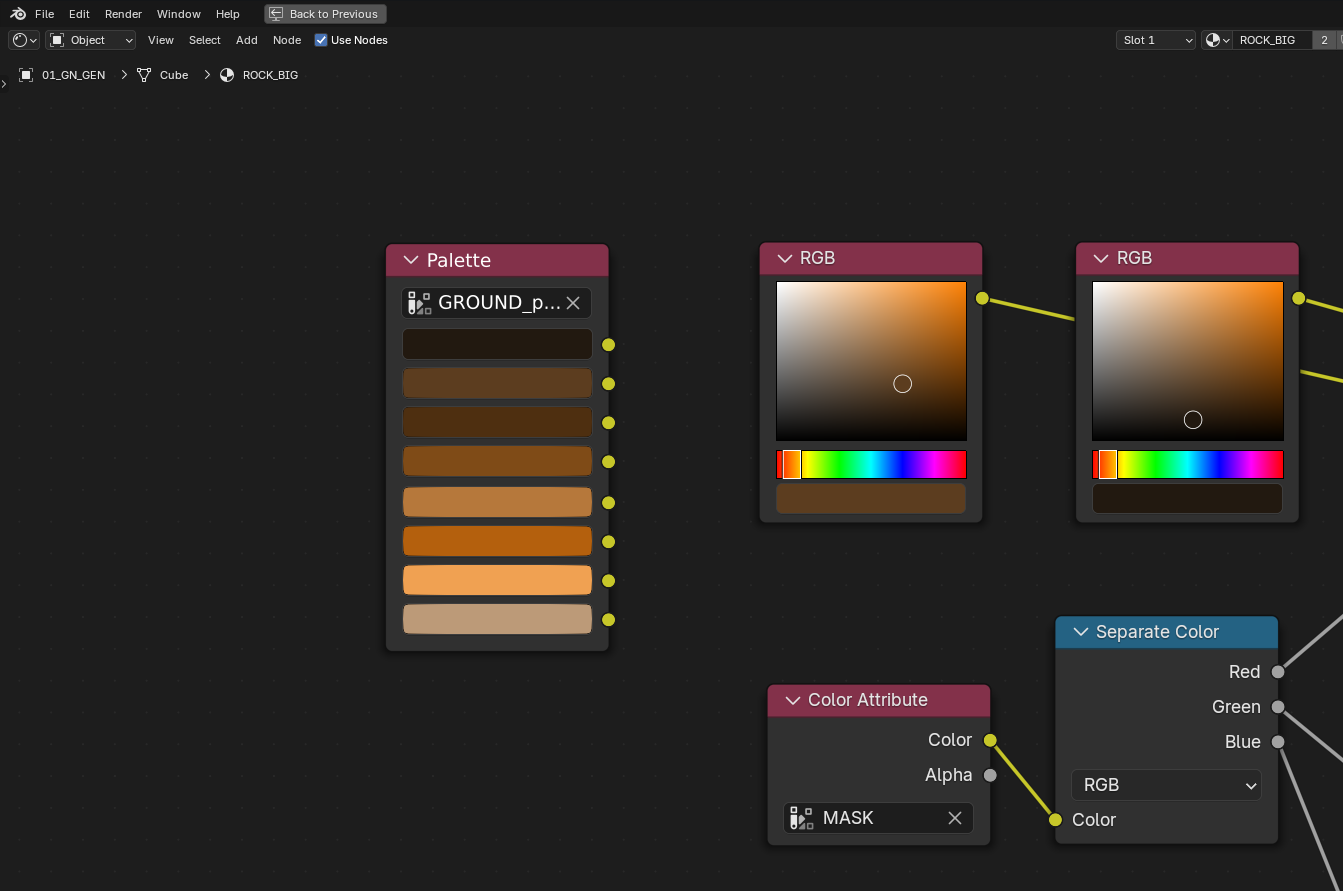Click Cube in the breadcrumb
The height and width of the screenshot is (891, 1343).
coord(174,75)
